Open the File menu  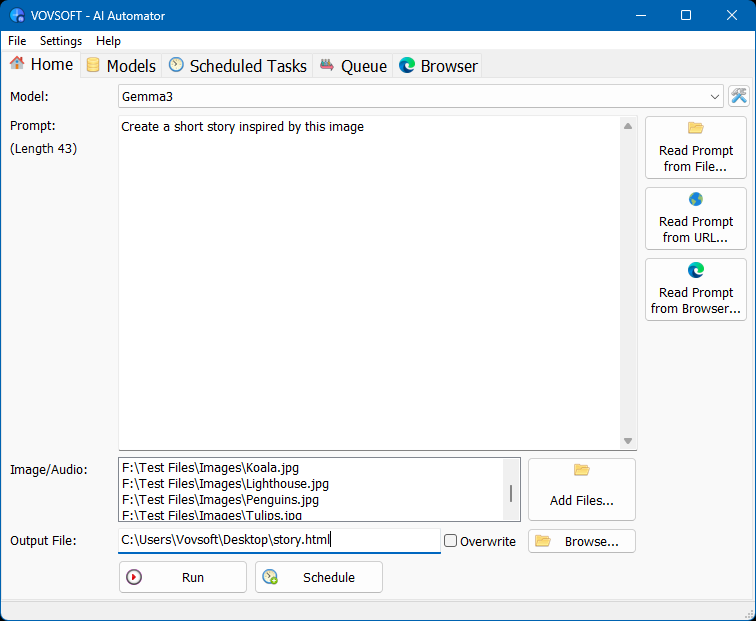tap(17, 41)
